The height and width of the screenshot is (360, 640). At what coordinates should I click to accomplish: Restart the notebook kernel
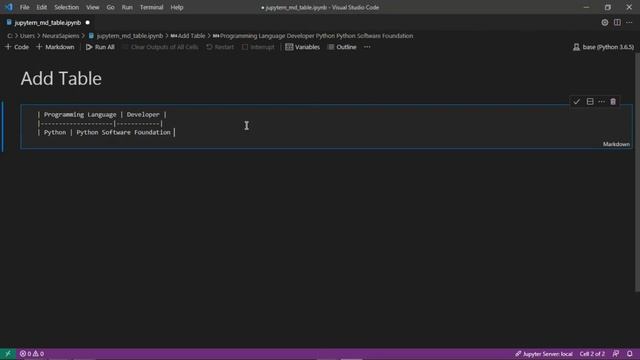point(220,47)
